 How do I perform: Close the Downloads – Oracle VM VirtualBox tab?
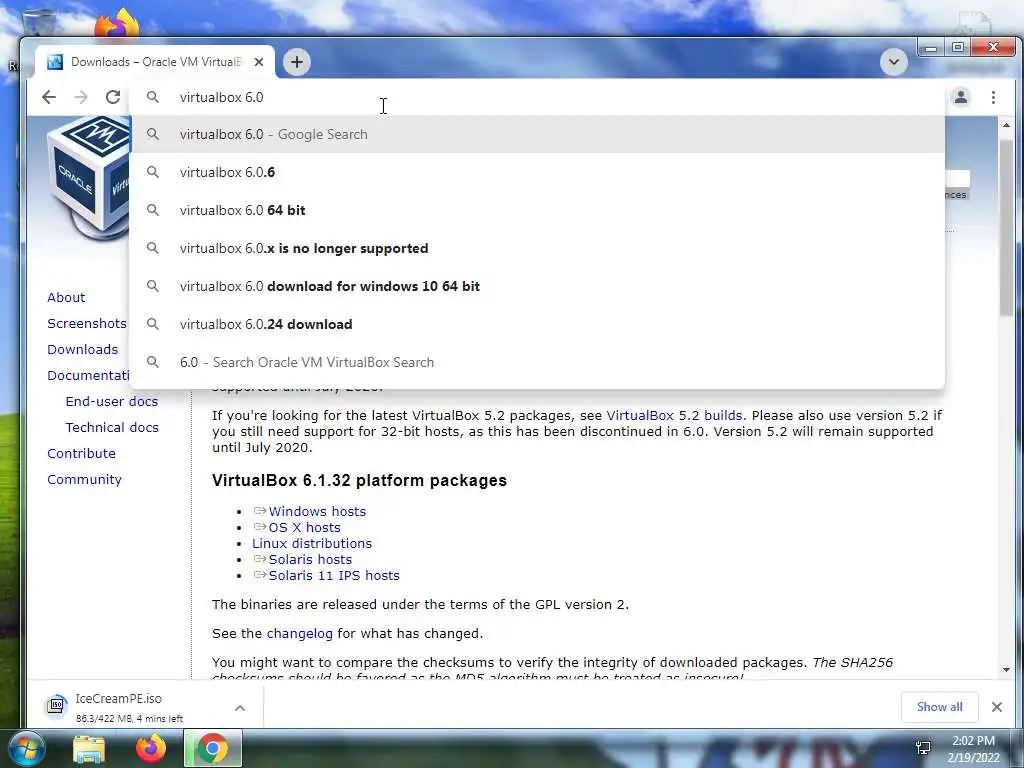259,62
